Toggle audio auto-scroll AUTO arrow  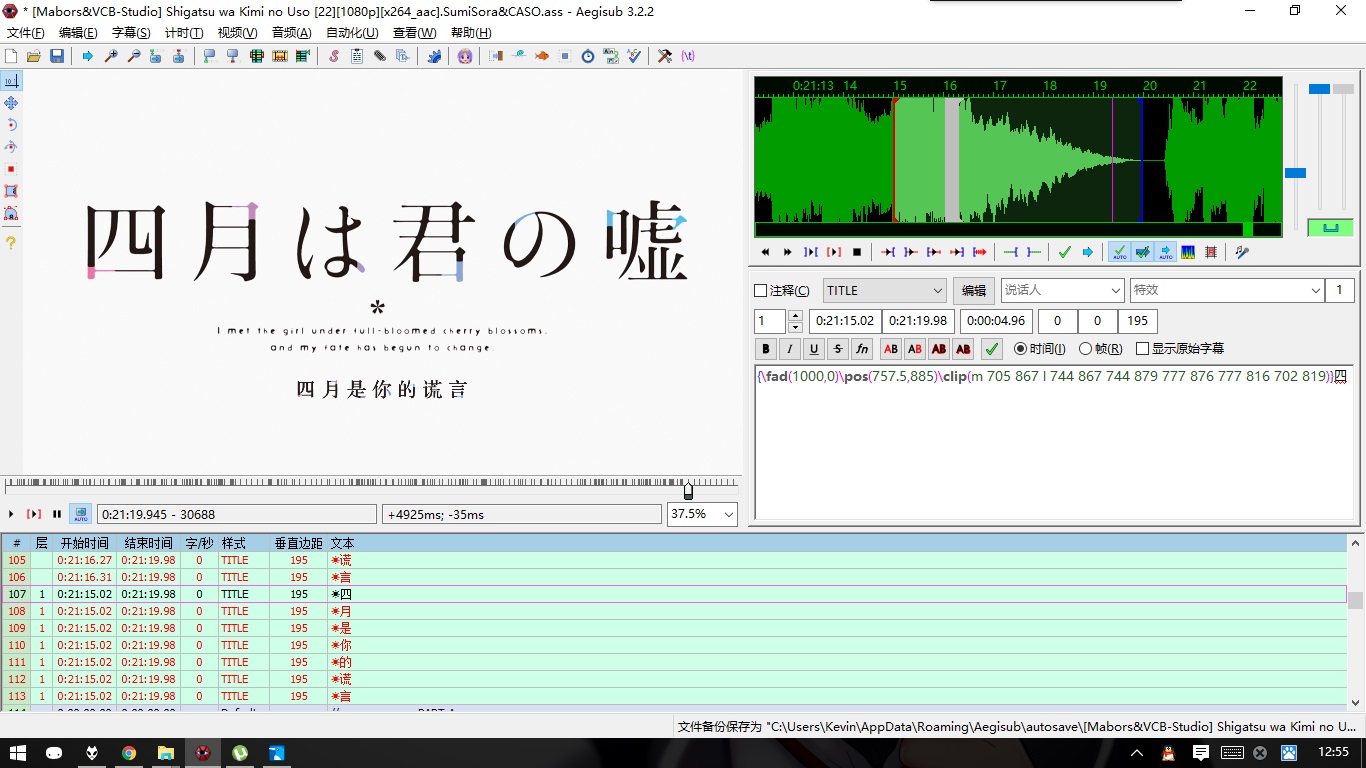pos(1165,252)
